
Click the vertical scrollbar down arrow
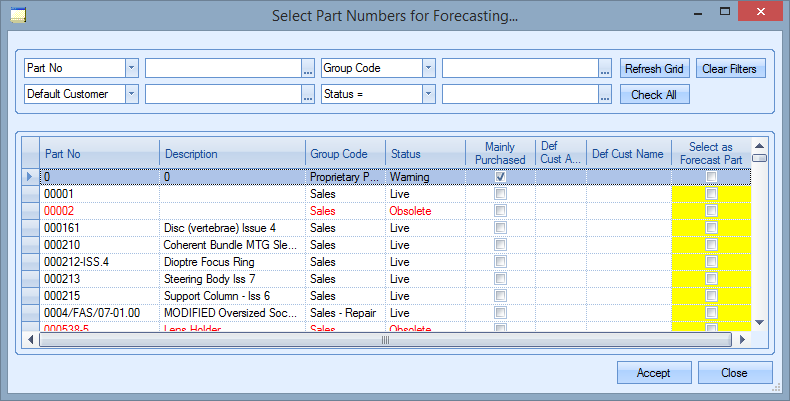coord(759,322)
